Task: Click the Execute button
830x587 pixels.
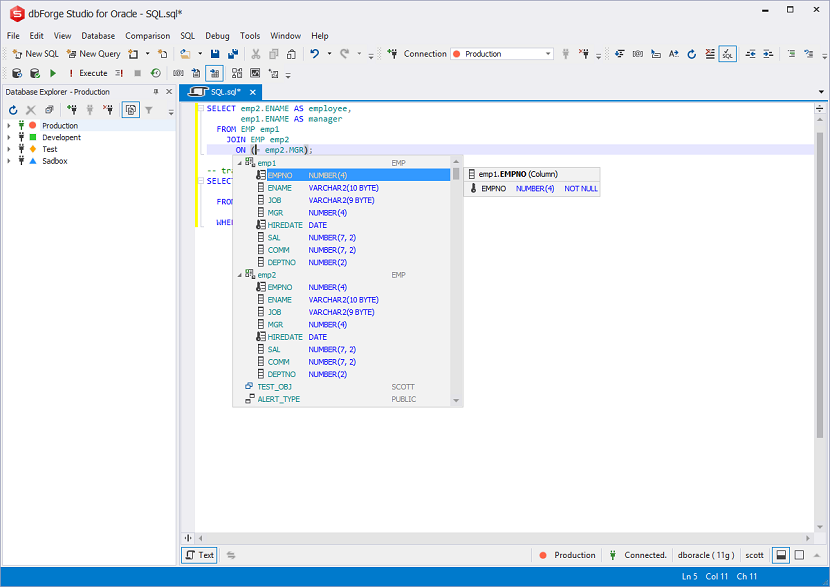Action: (88, 73)
